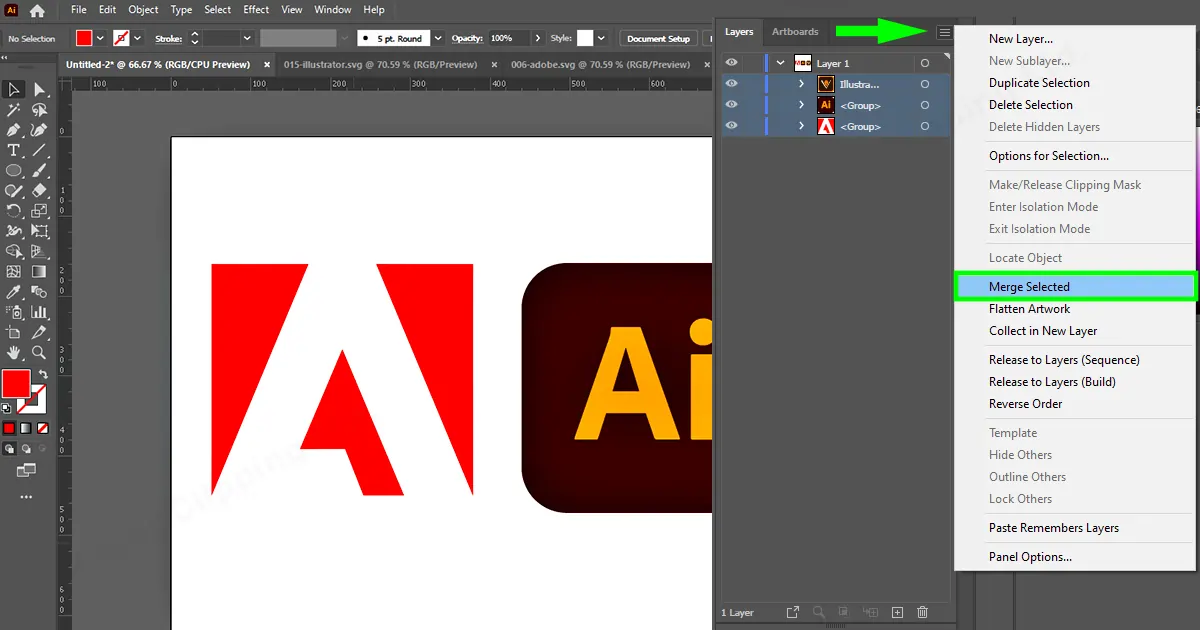Click the white Style swatch
1200x630 pixels.
(x=585, y=38)
